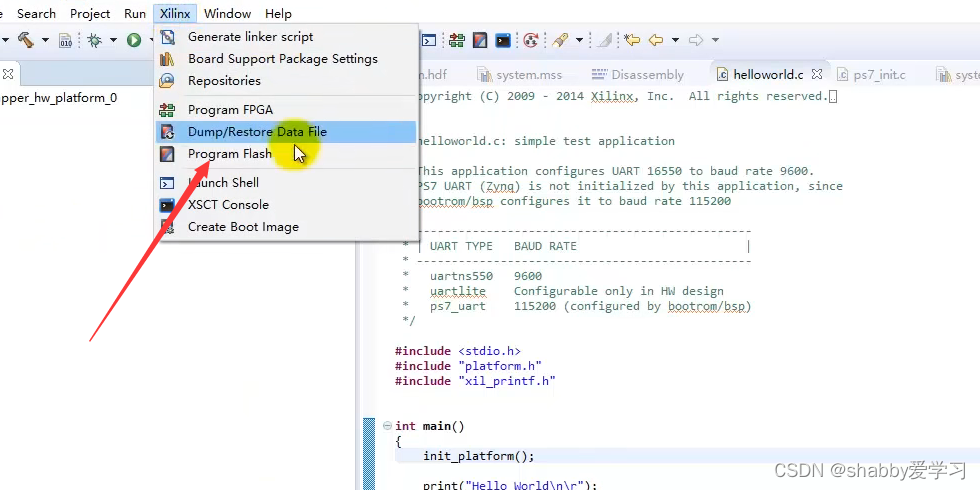Select Launch Shell menu entry

(x=286, y=182)
